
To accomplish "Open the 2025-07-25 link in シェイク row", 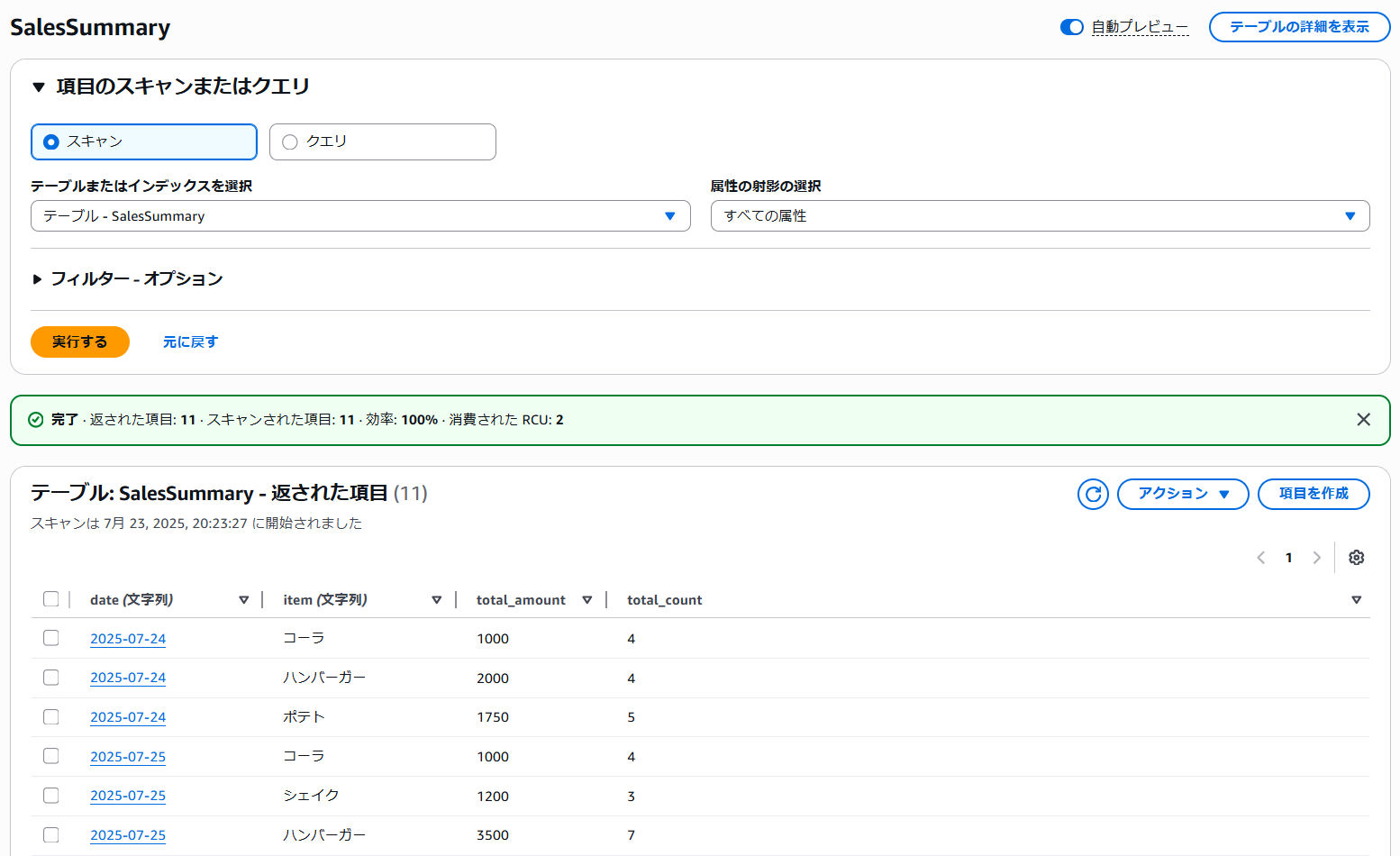I will tap(128, 796).
